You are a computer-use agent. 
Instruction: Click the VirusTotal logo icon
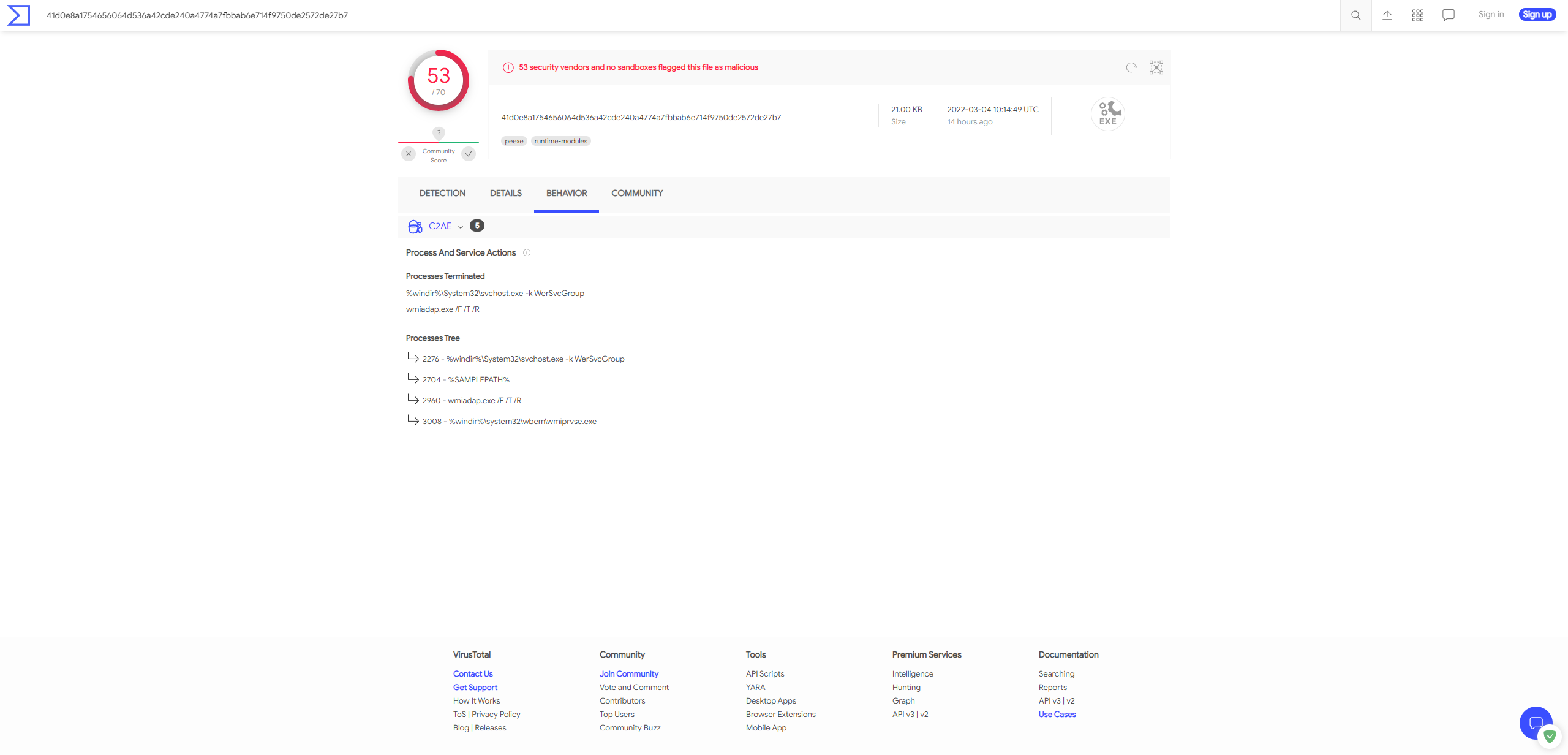pos(18,15)
